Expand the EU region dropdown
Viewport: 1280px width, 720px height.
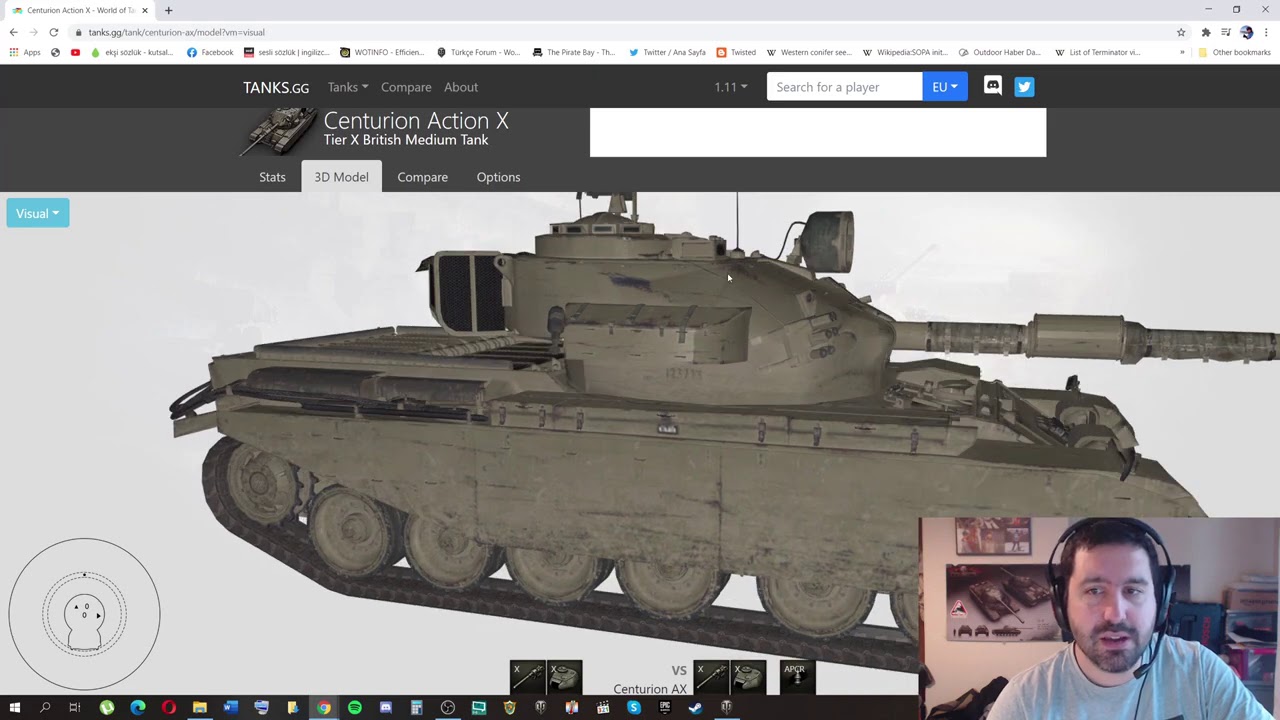[945, 87]
